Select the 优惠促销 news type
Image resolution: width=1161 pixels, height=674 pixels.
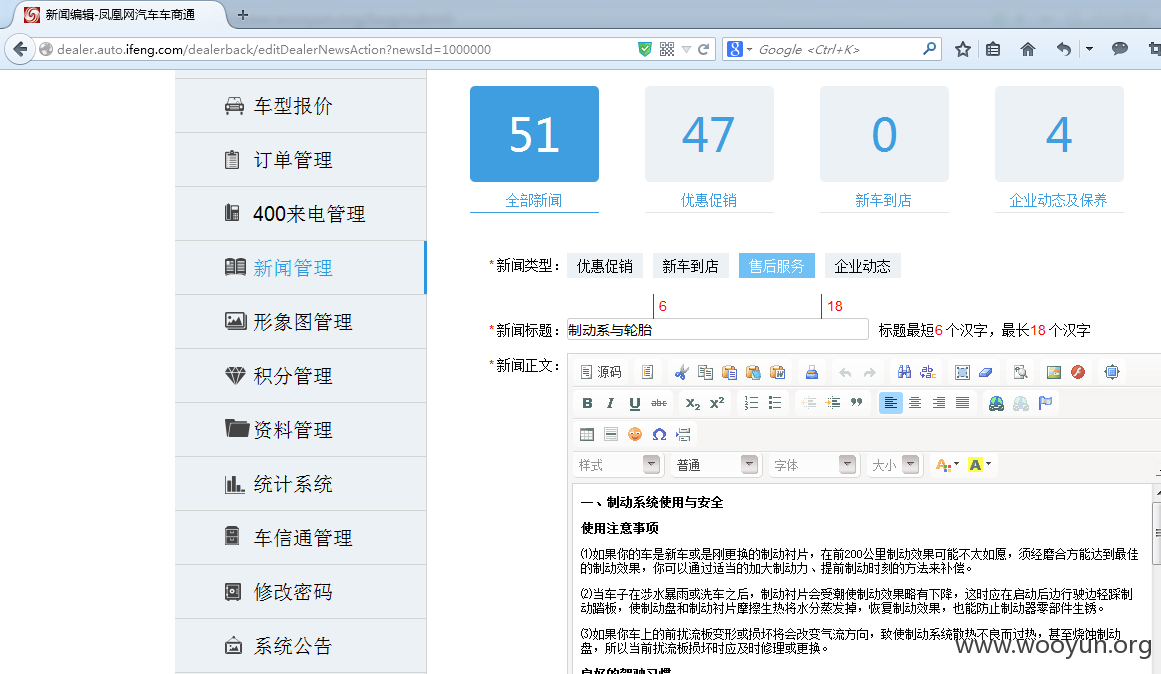(x=605, y=266)
